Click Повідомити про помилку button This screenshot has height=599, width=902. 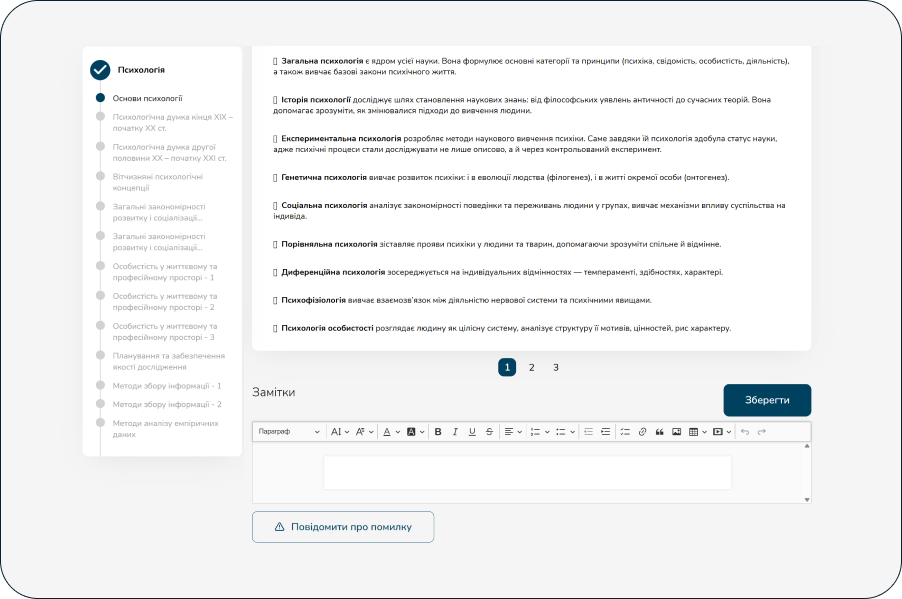[x=343, y=527]
